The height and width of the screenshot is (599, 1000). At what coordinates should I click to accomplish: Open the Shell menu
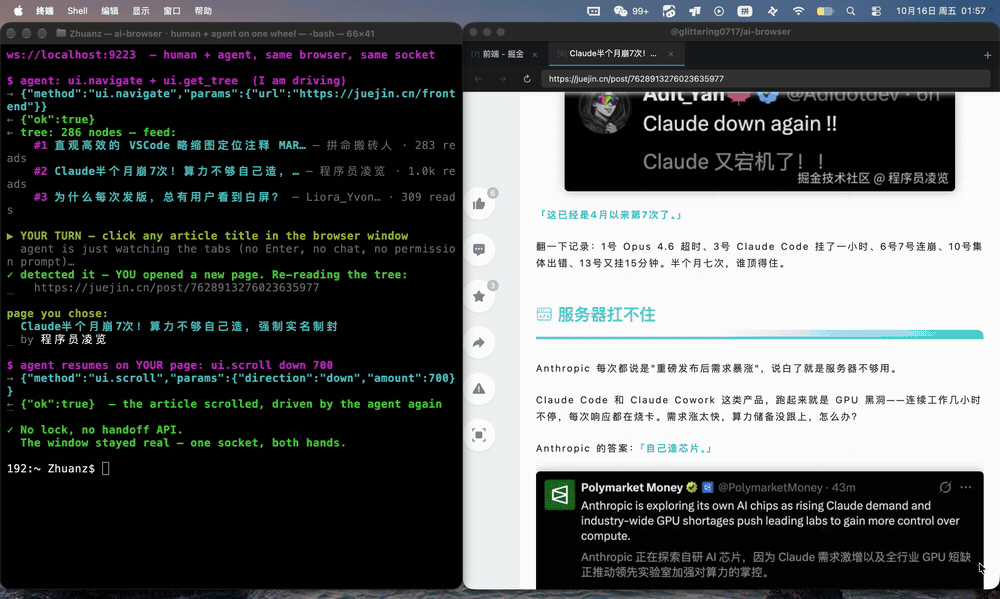[77, 10]
